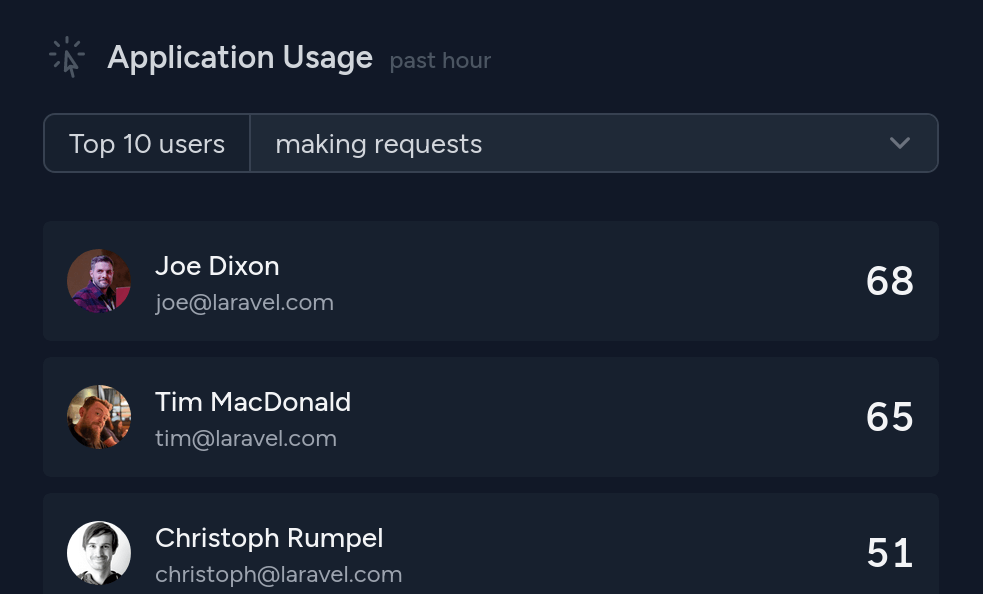Click the joe@laravel.com email address
The width and height of the screenshot is (983, 594).
click(x=244, y=302)
